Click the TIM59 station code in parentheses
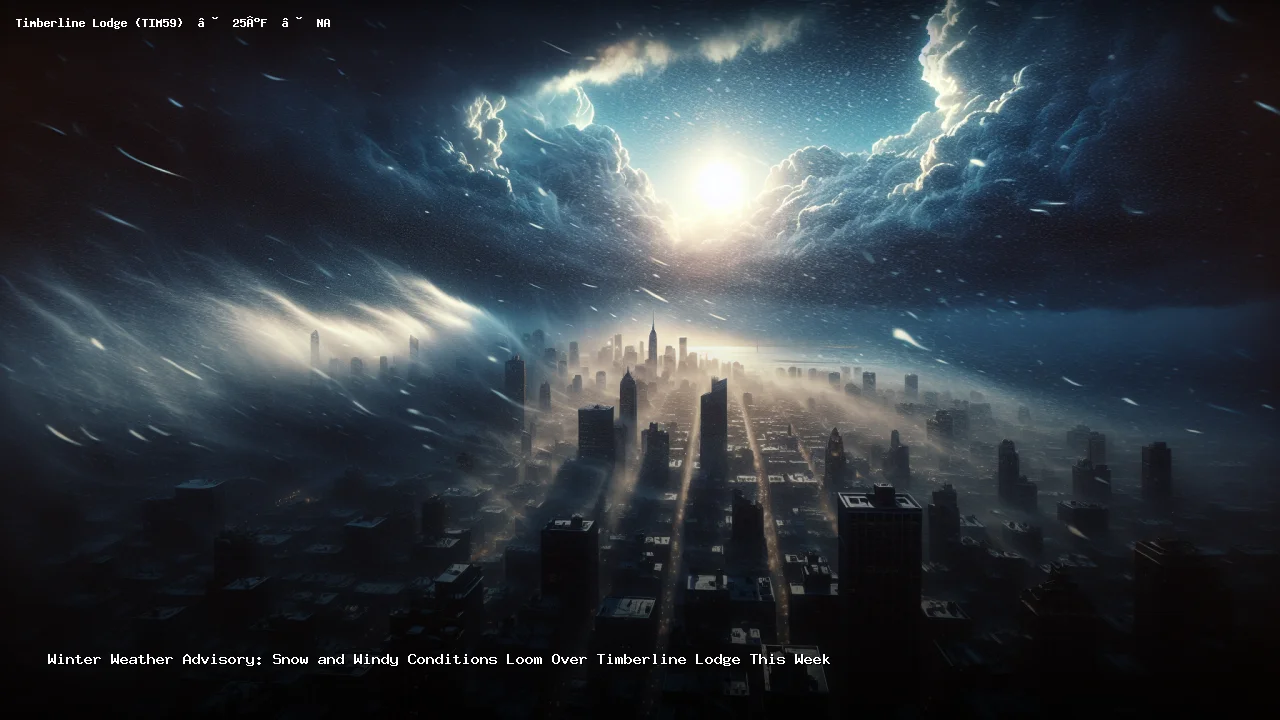 coord(158,23)
